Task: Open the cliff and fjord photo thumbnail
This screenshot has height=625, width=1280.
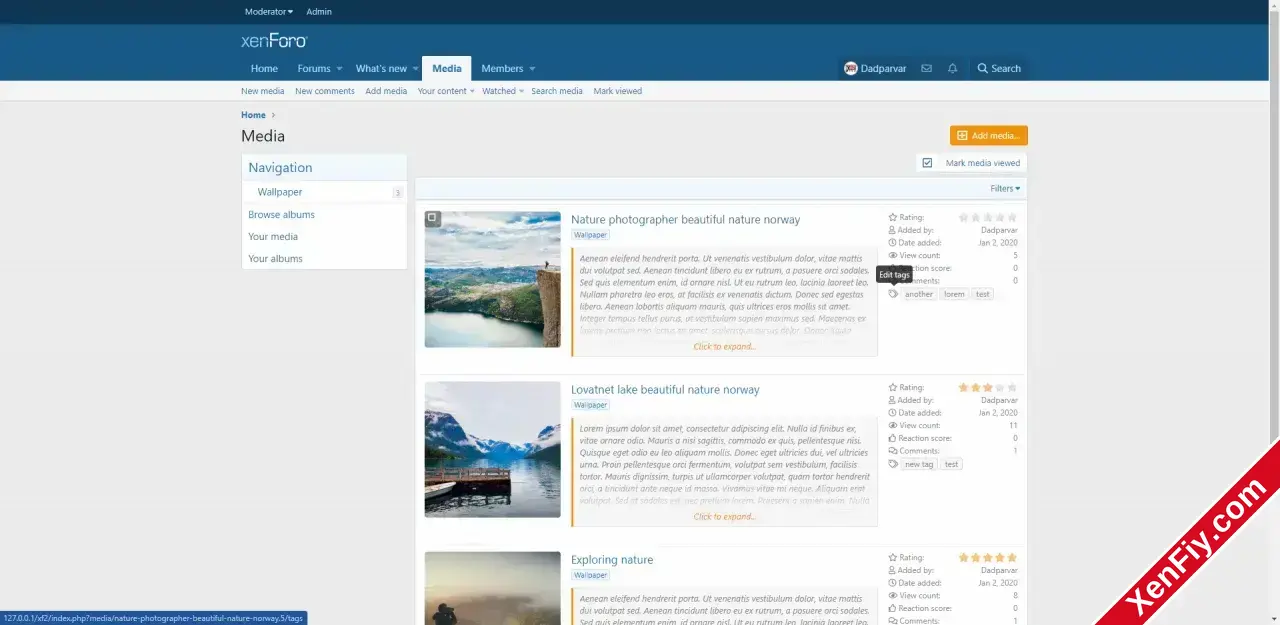Action: click(x=492, y=279)
